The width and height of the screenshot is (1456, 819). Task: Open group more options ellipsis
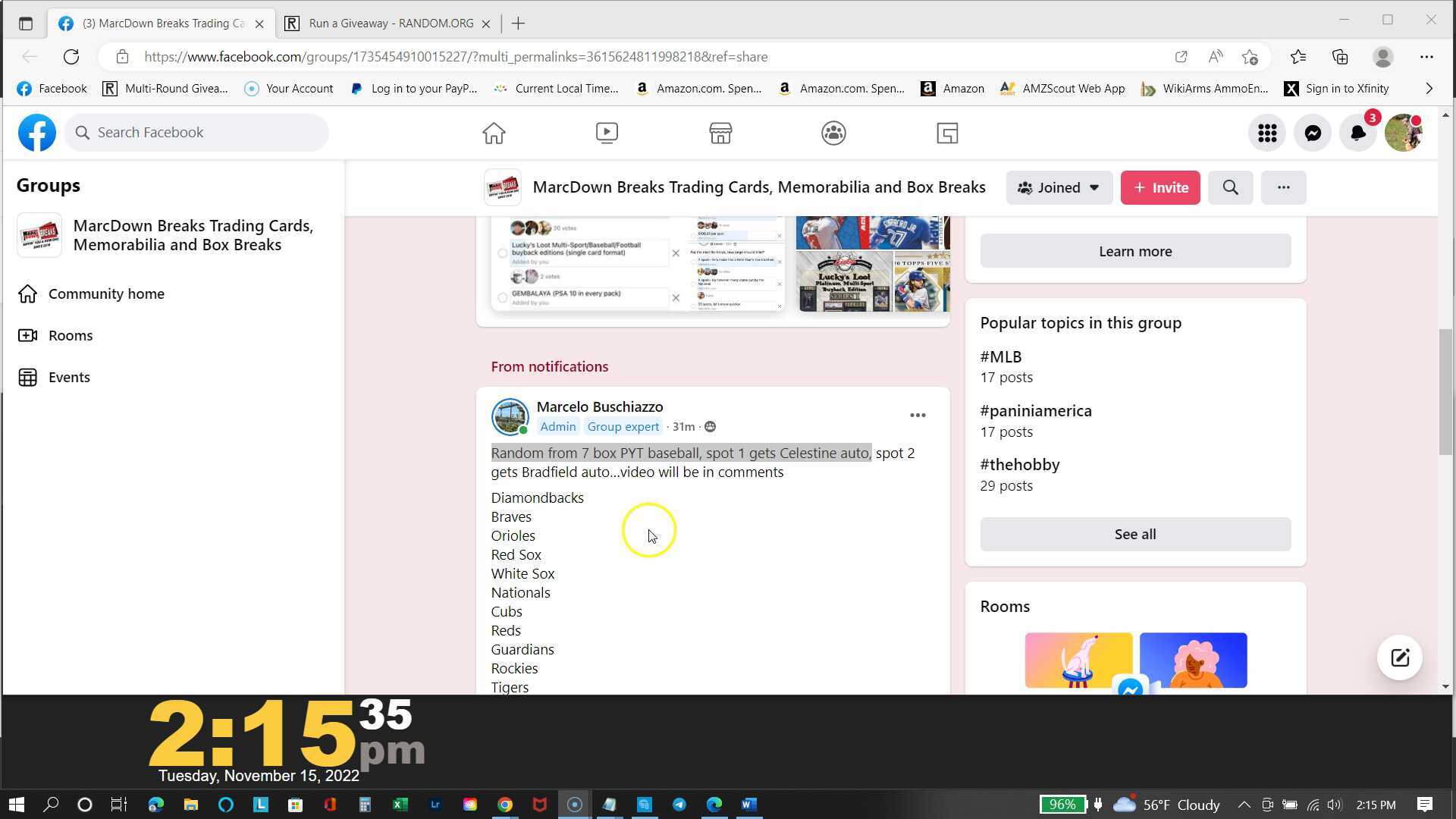click(x=1283, y=187)
